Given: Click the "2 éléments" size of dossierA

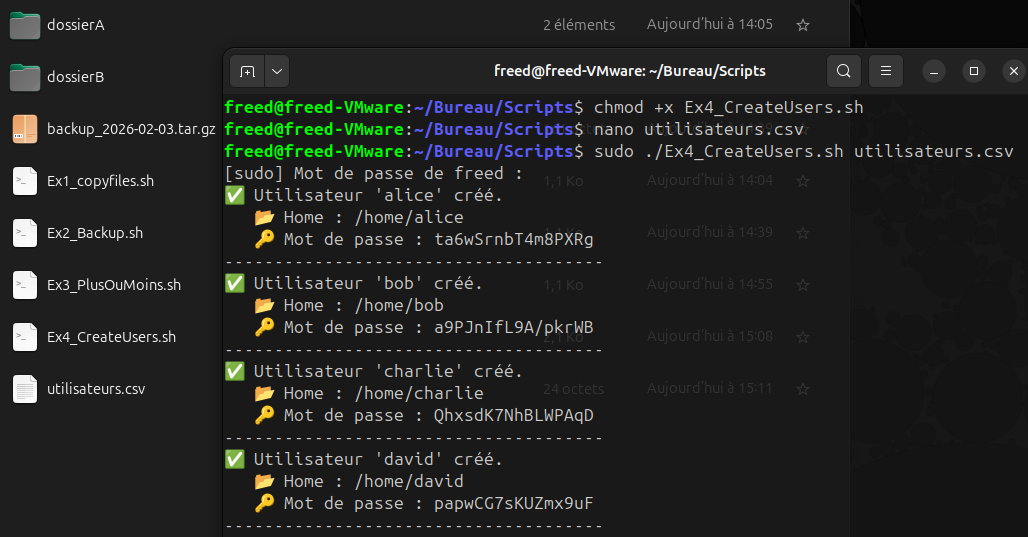Looking at the screenshot, I should (579, 25).
